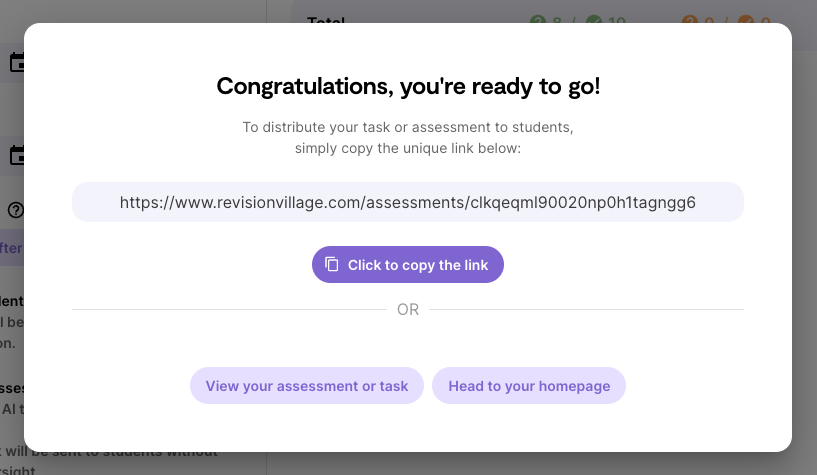817x475 pixels.
Task: Click the green question mark icon in Total row
Action: pos(538,21)
